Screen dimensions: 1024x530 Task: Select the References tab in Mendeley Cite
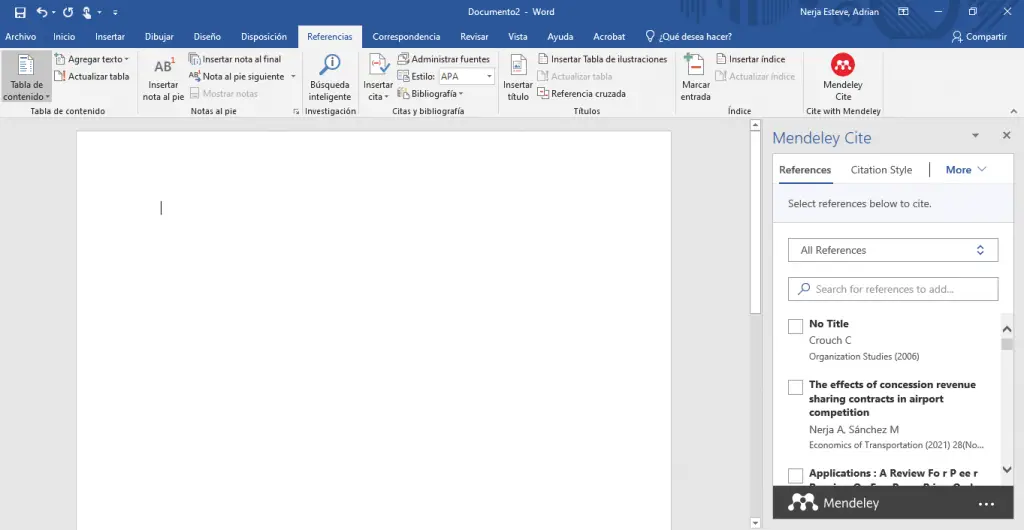805,170
